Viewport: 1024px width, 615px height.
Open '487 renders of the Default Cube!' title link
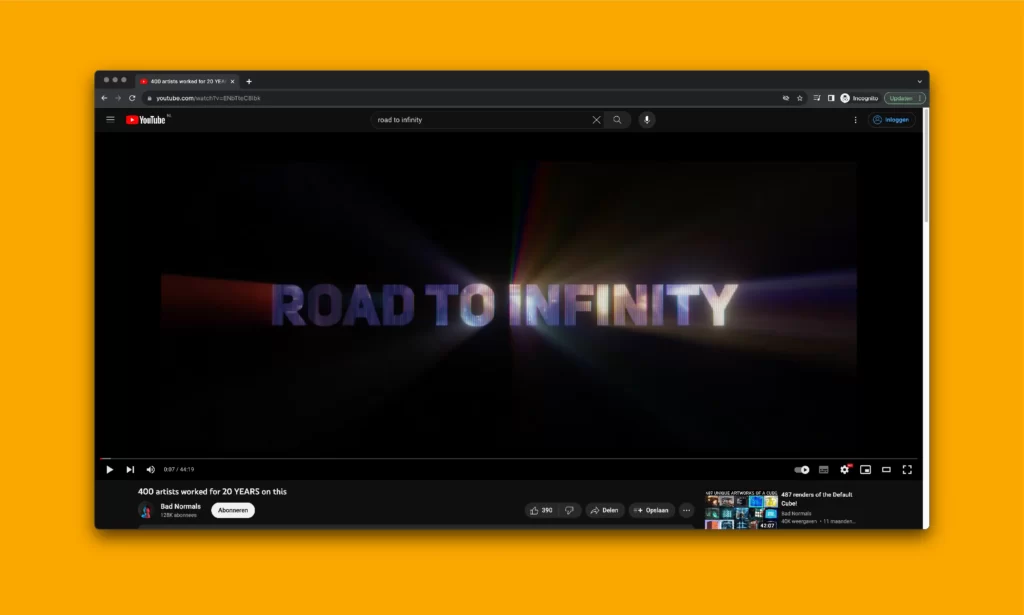coord(816,499)
